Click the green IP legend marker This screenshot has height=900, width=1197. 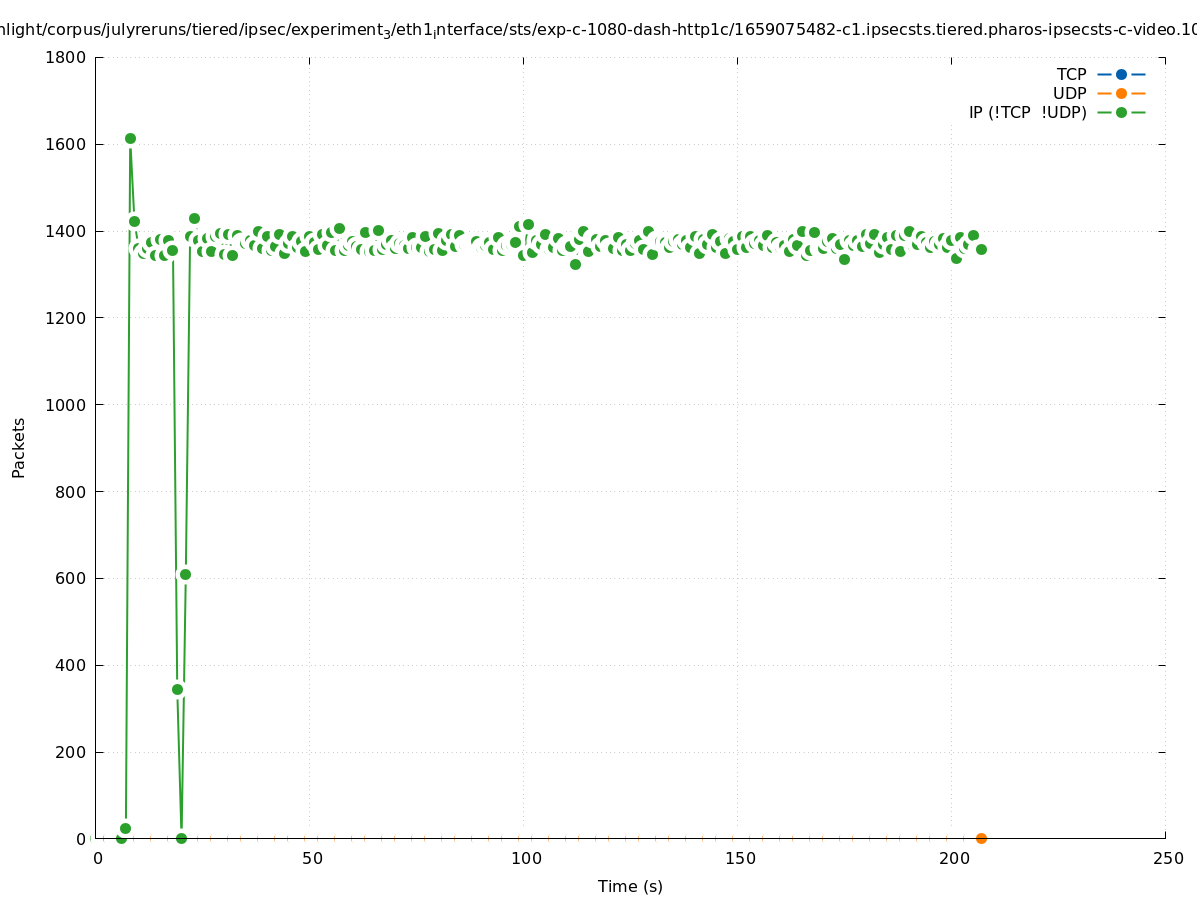(1121, 112)
